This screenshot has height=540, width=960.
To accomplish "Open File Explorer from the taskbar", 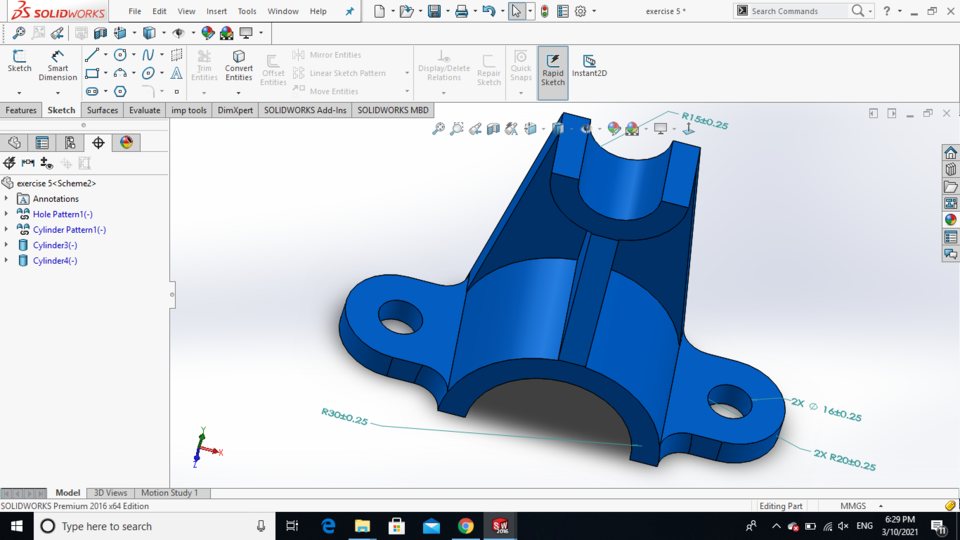I will tap(362, 526).
